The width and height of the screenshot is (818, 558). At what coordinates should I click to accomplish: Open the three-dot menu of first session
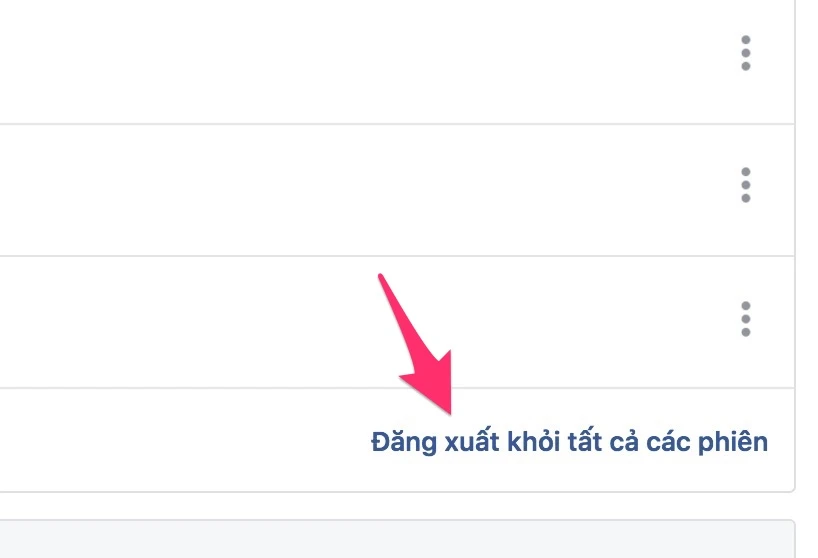point(745,53)
